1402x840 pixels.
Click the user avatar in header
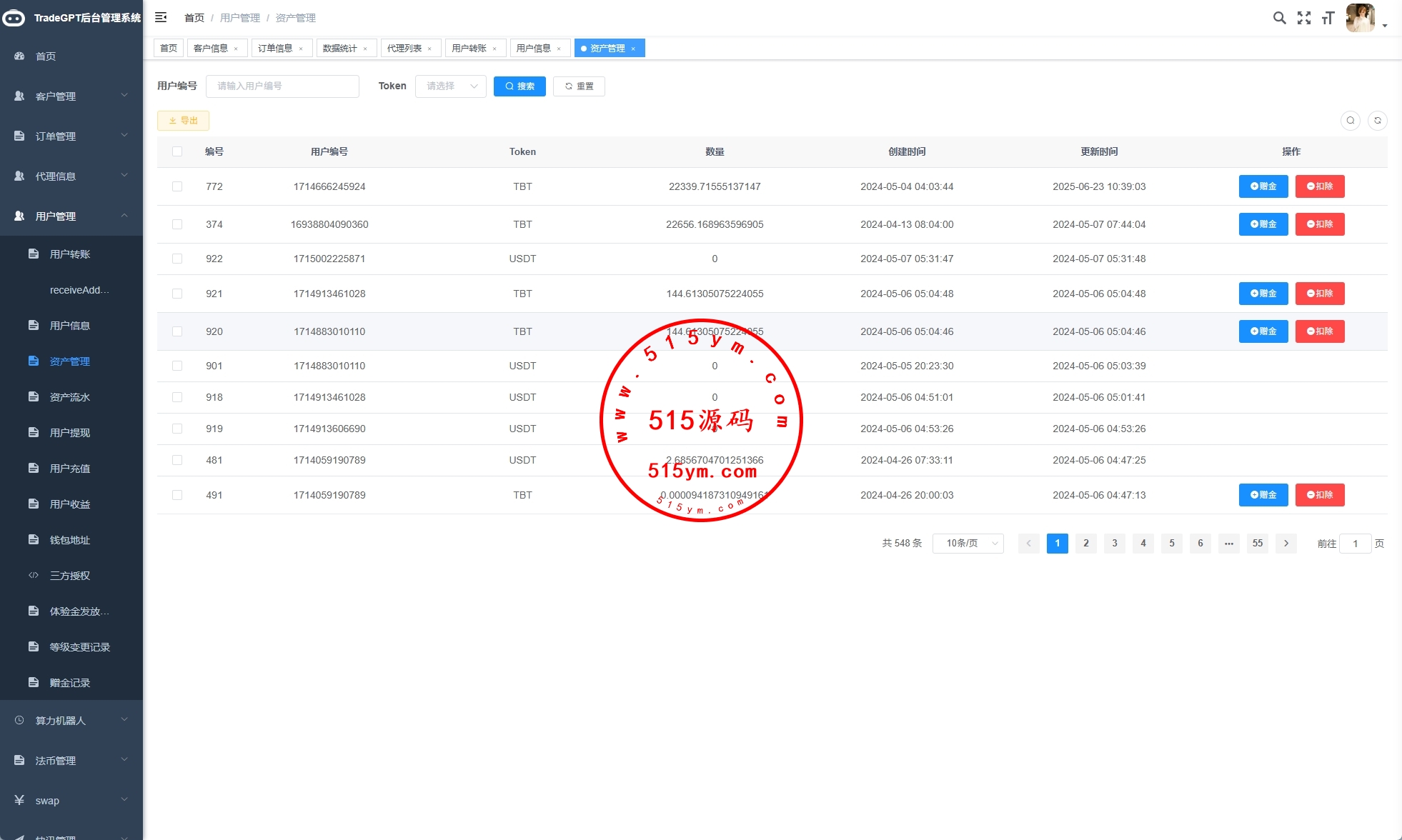tap(1359, 18)
